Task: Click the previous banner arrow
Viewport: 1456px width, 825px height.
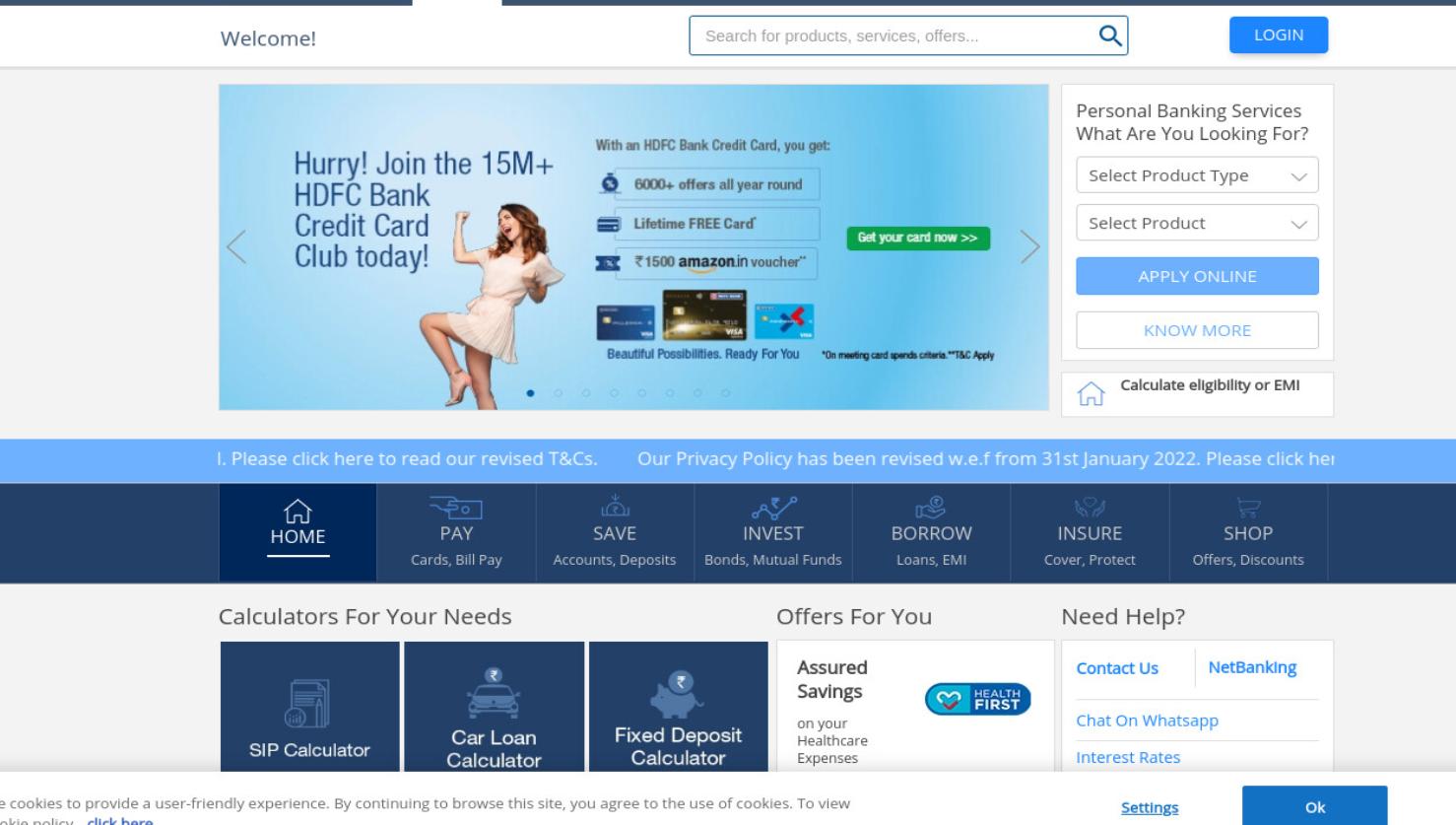Action: pos(236,246)
